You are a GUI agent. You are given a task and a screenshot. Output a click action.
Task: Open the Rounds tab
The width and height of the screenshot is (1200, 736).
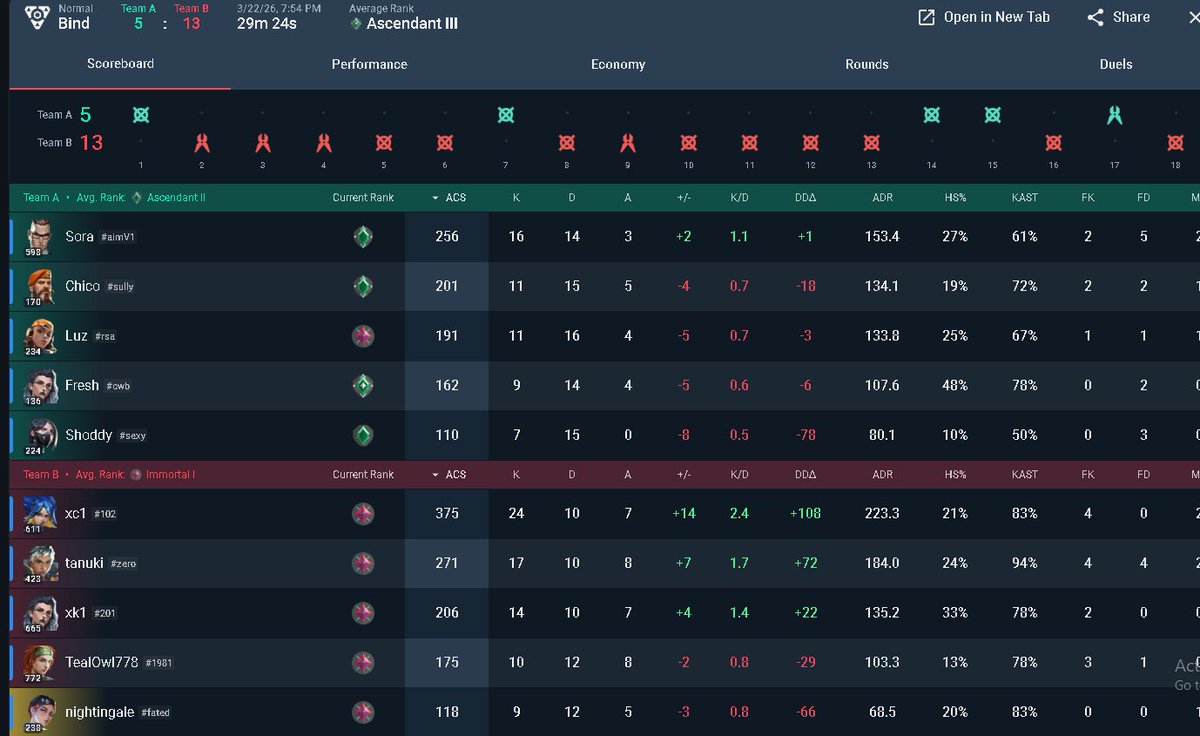[x=867, y=64]
